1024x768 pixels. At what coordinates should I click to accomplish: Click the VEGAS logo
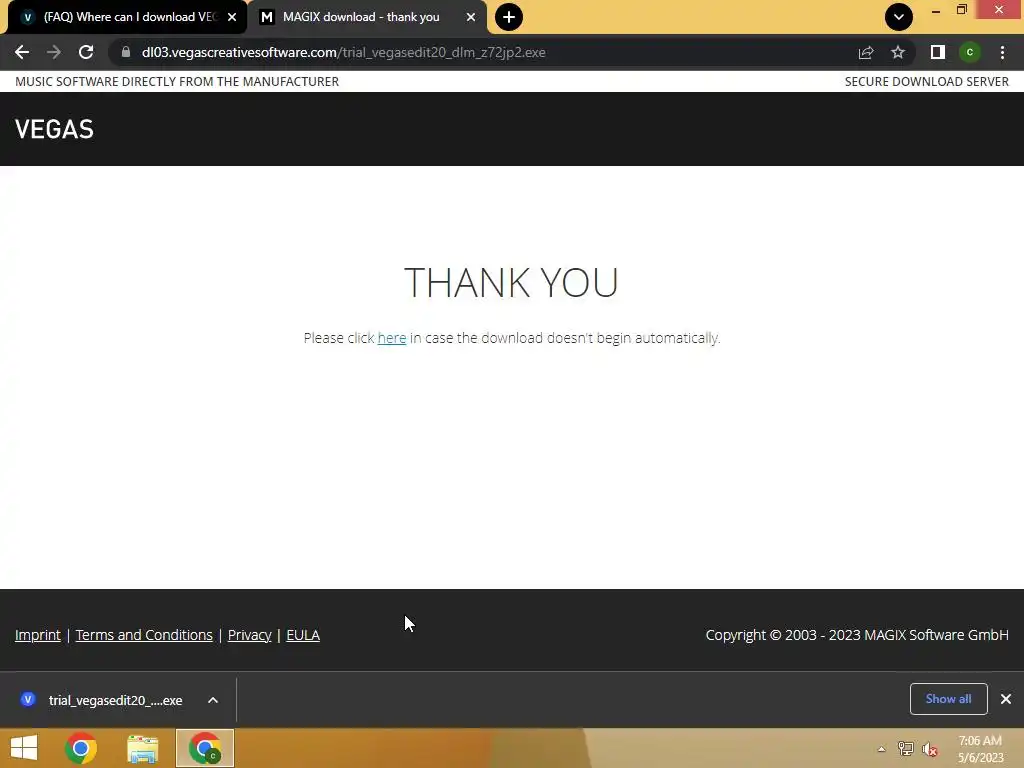[x=54, y=129]
